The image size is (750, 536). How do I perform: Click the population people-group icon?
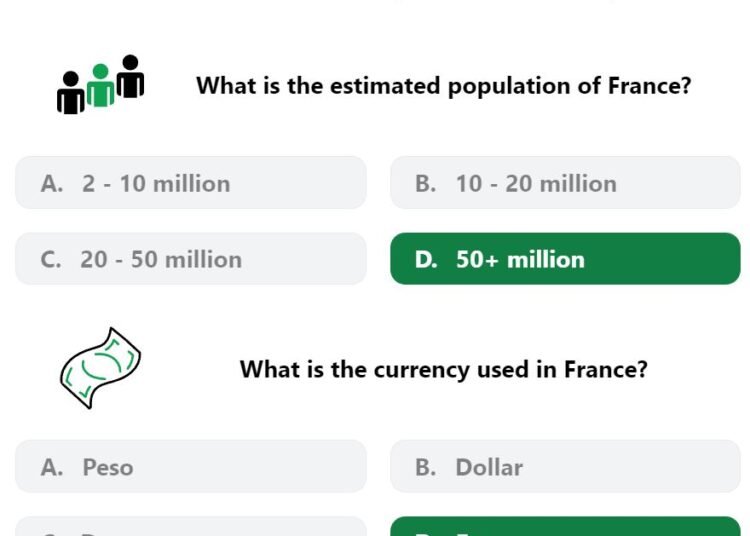pos(100,84)
